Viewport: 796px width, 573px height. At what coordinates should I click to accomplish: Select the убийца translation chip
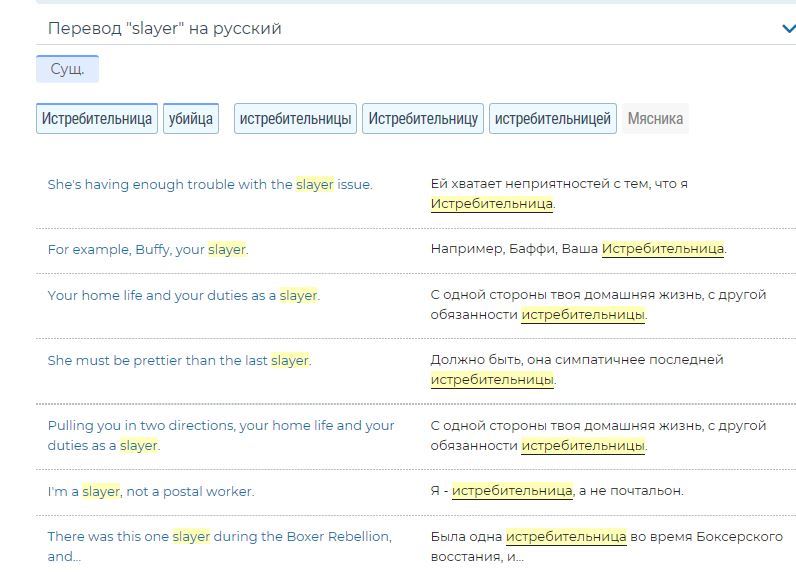pyautogui.click(x=191, y=119)
